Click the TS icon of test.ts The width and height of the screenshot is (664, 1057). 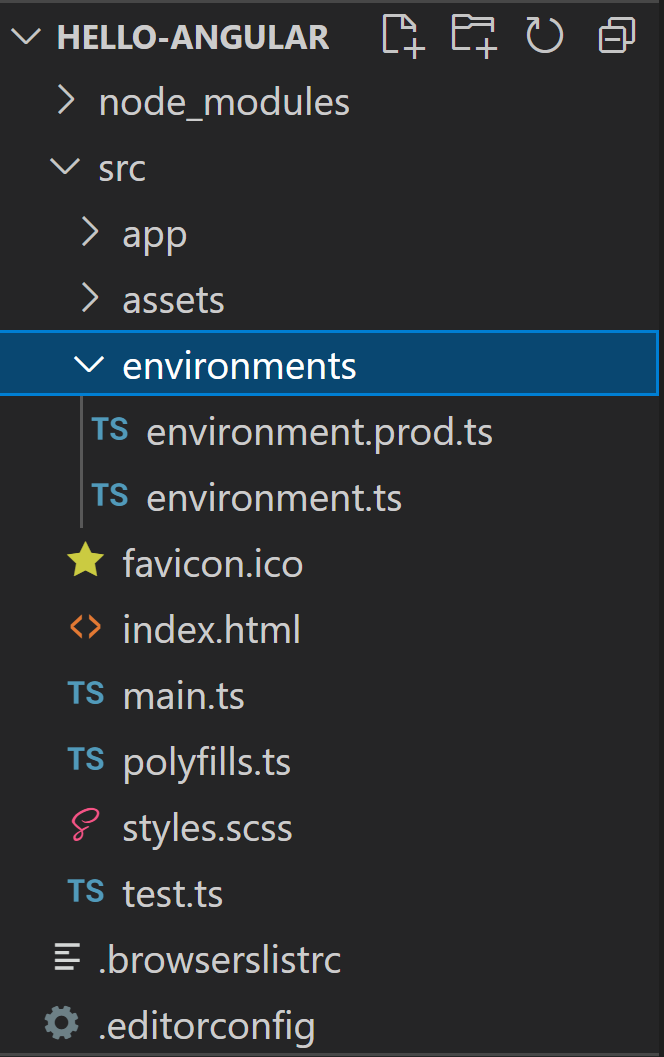point(86,891)
